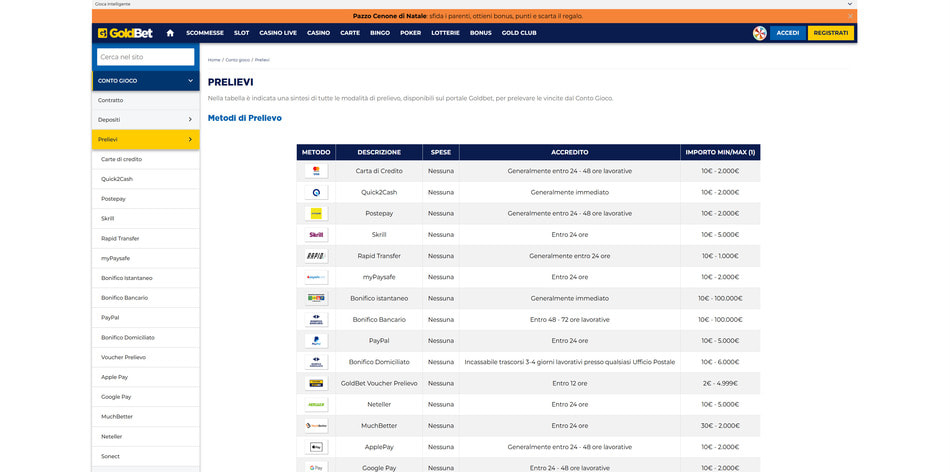The width and height of the screenshot is (950, 472).
Task: Open the CARTE menu
Action: click(x=350, y=33)
